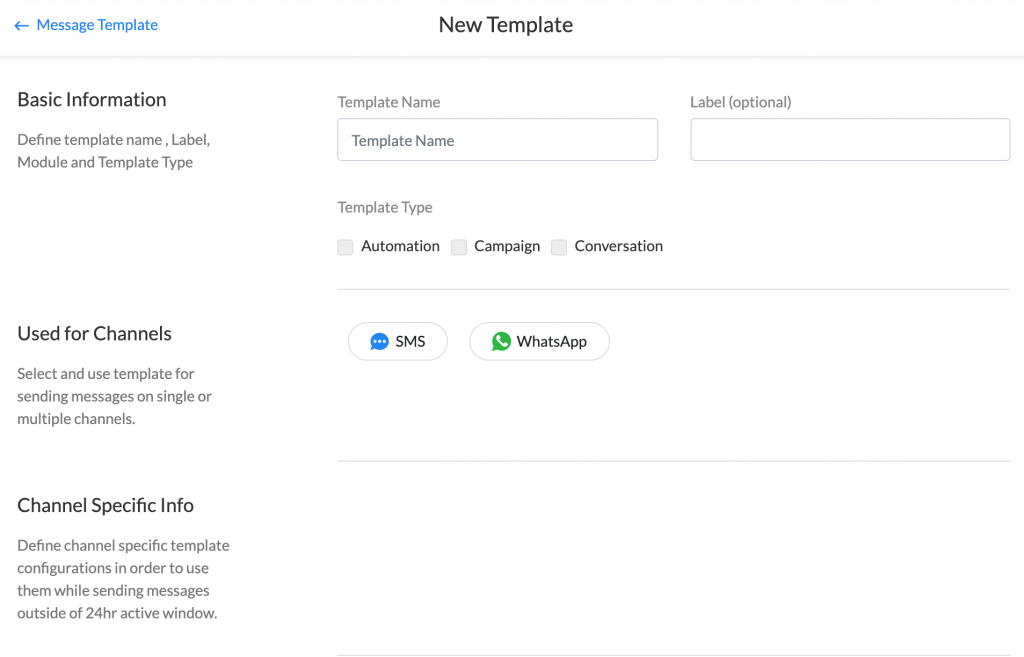Select the WhatsApp channel pill text

551,342
